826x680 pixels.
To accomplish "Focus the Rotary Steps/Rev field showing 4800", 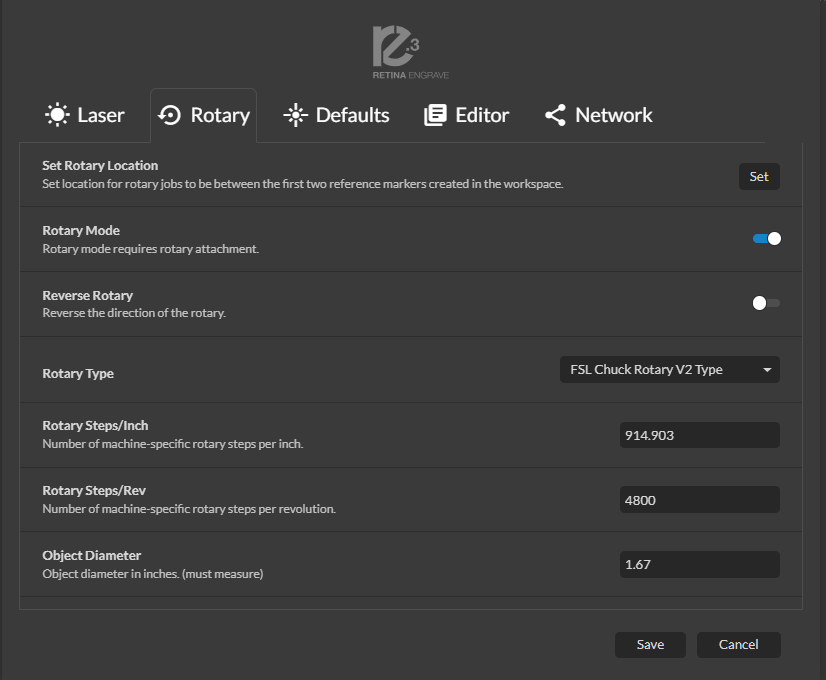I will click(x=699, y=500).
